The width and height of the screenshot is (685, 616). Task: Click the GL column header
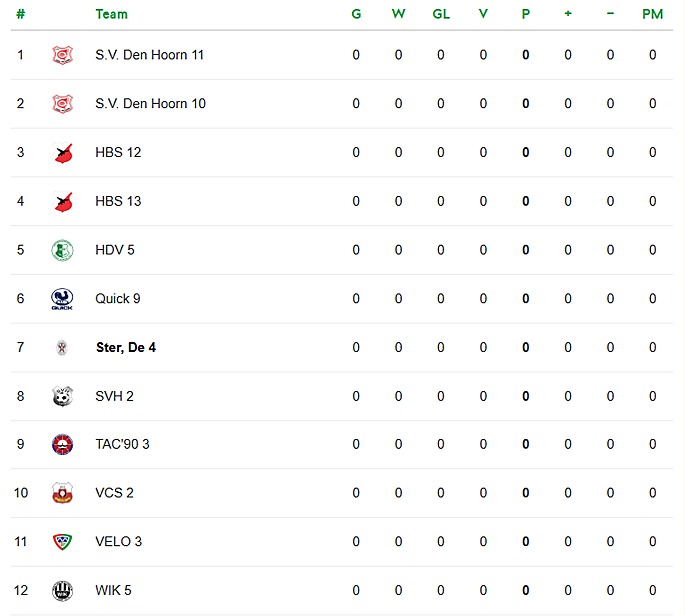tap(441, 14)
